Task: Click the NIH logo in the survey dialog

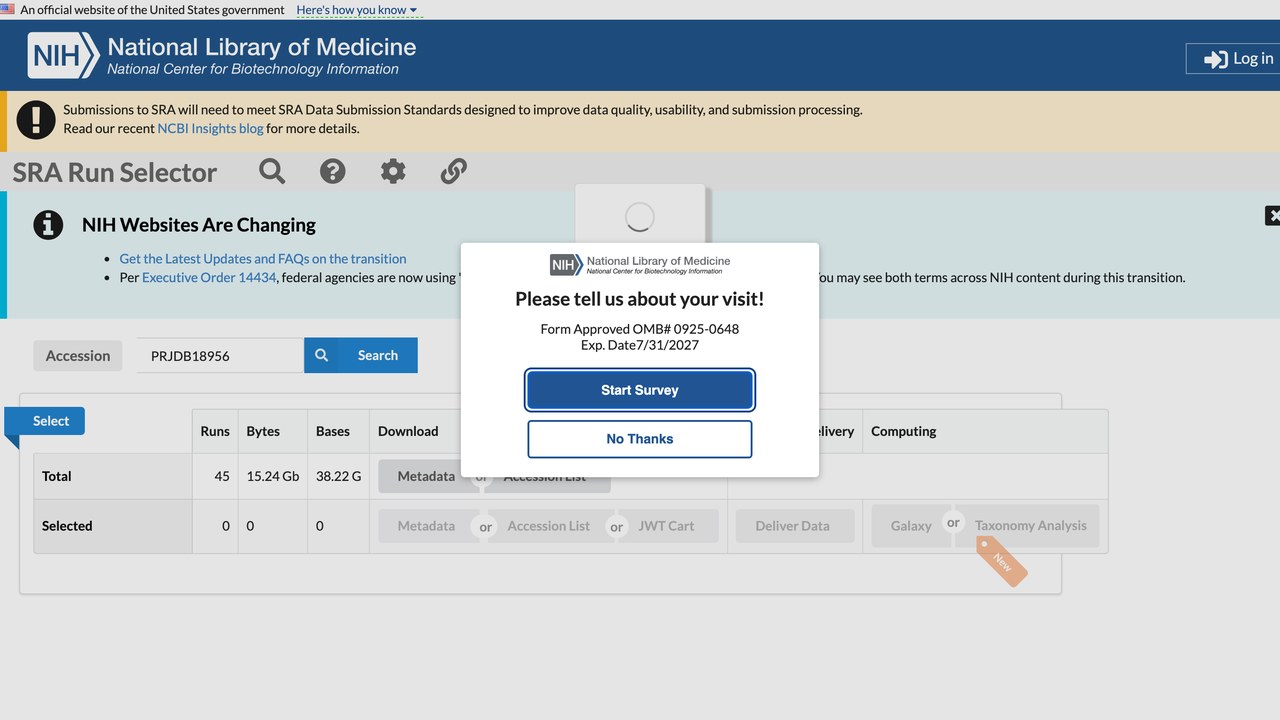Action: point(640,264)
